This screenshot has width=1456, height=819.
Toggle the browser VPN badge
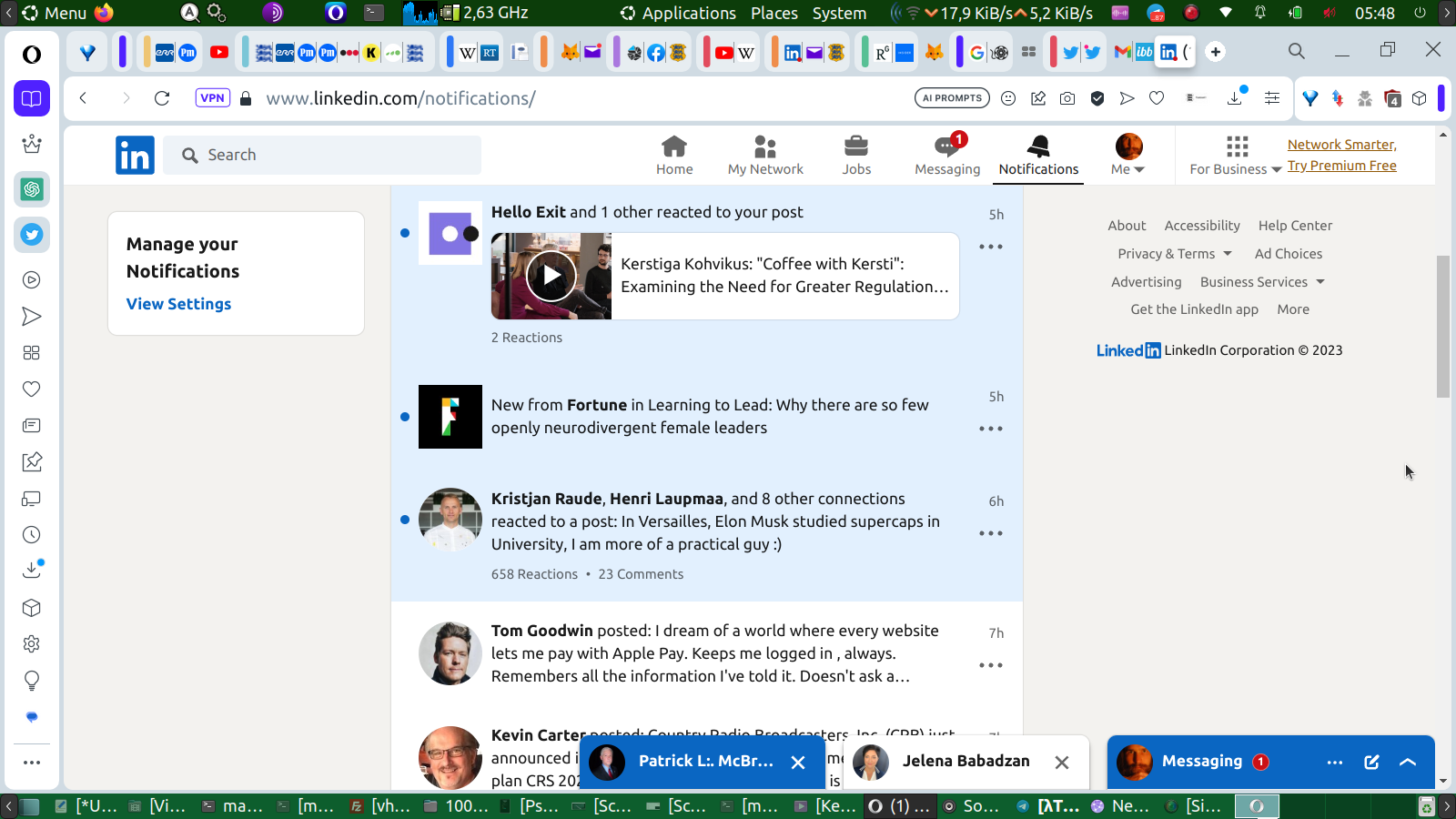click(x=212, y=98)
